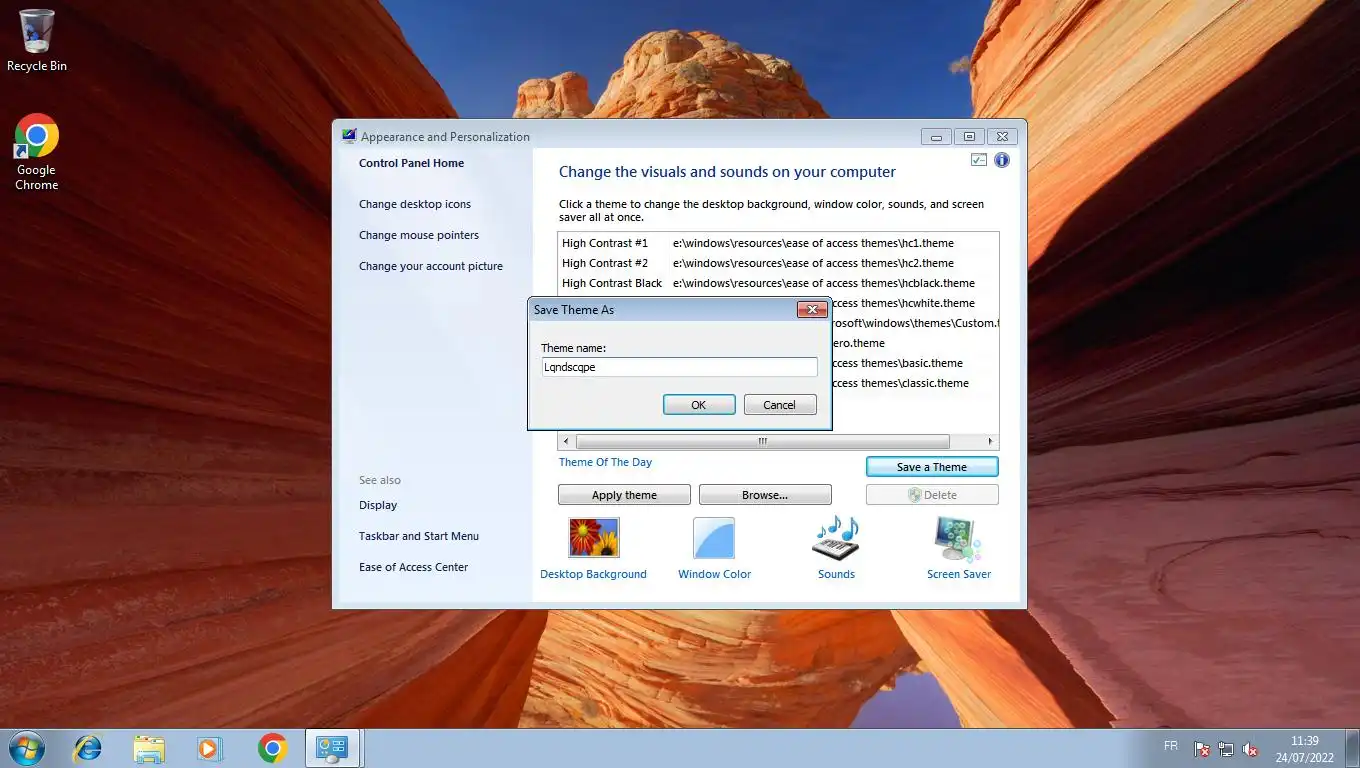The height and width of the screenshot is (768, 1360).
Task: Open Desktop Background label link
Action: pos(593,574)
